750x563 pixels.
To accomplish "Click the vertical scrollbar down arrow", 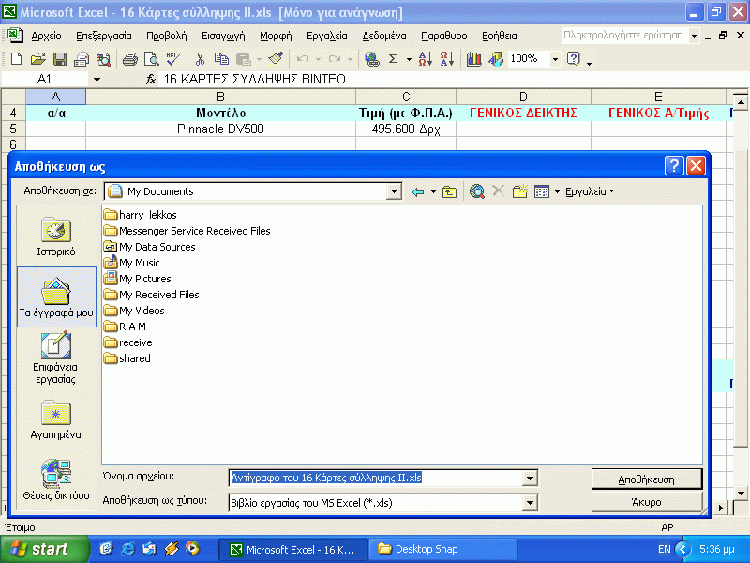I will (740, 493).
